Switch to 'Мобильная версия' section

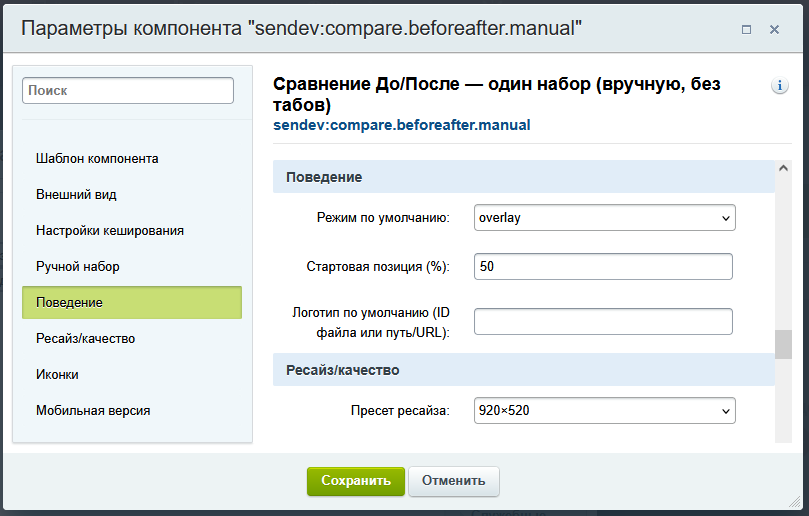tap(93, 410)
